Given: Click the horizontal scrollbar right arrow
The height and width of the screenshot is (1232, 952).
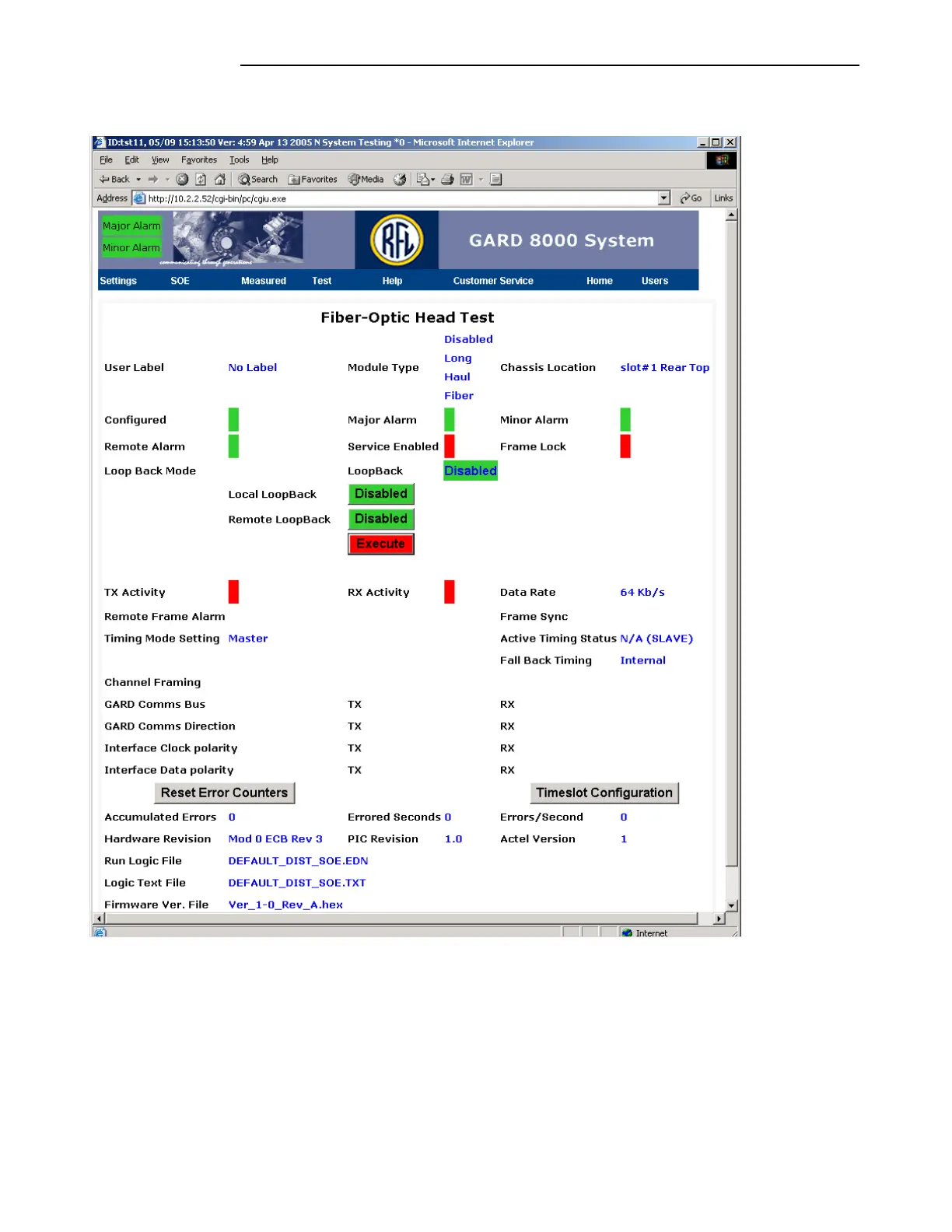Looking at the screenshot, I should pos(719,919).
